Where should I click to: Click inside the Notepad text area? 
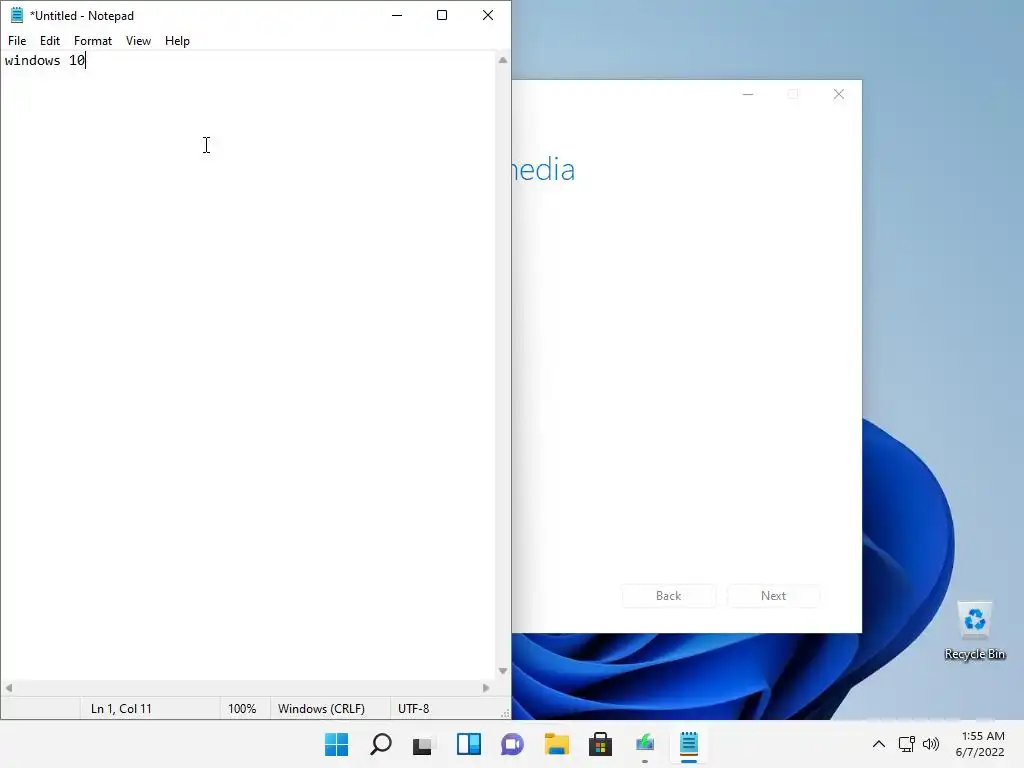point(248,366)
